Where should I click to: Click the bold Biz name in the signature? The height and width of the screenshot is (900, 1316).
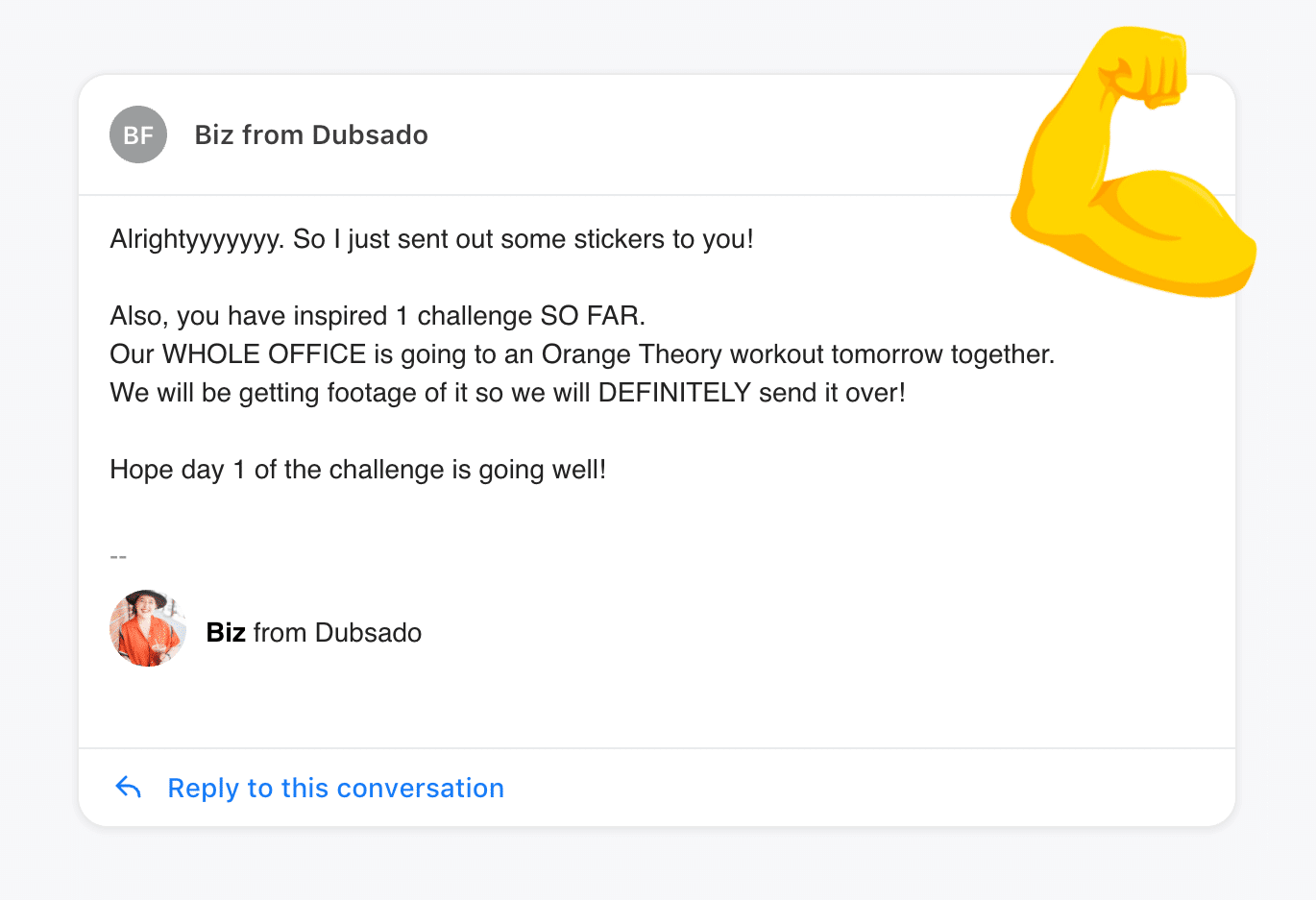(226, 632)
